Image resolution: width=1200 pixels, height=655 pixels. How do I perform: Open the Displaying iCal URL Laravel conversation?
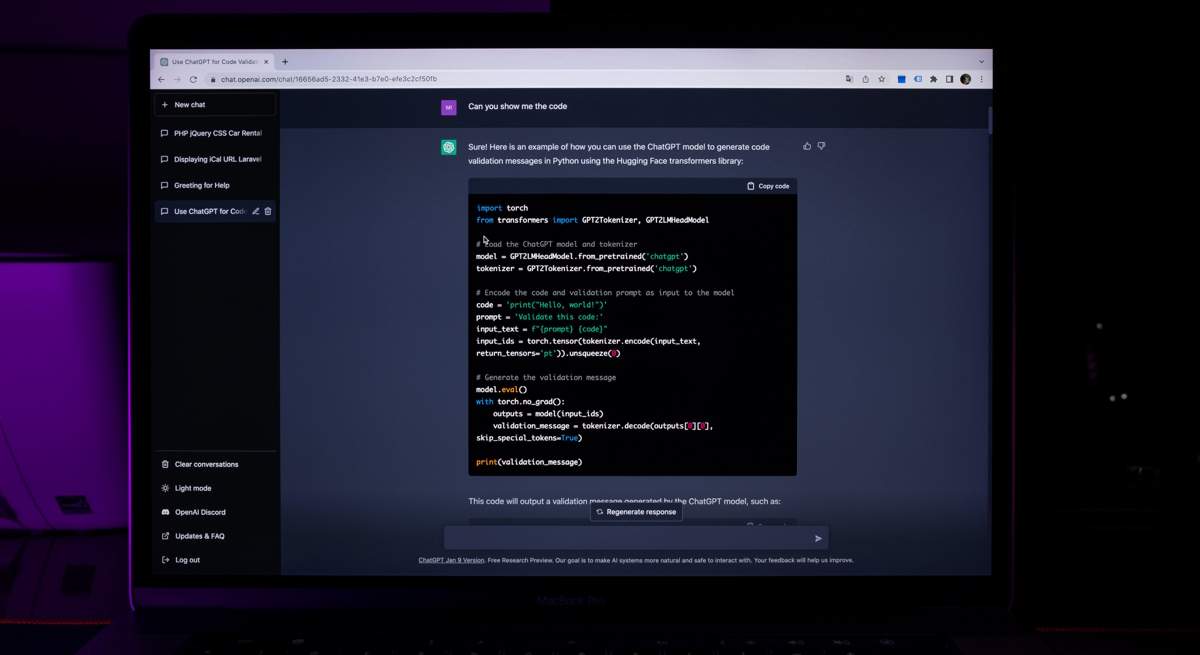pos(214,159)
